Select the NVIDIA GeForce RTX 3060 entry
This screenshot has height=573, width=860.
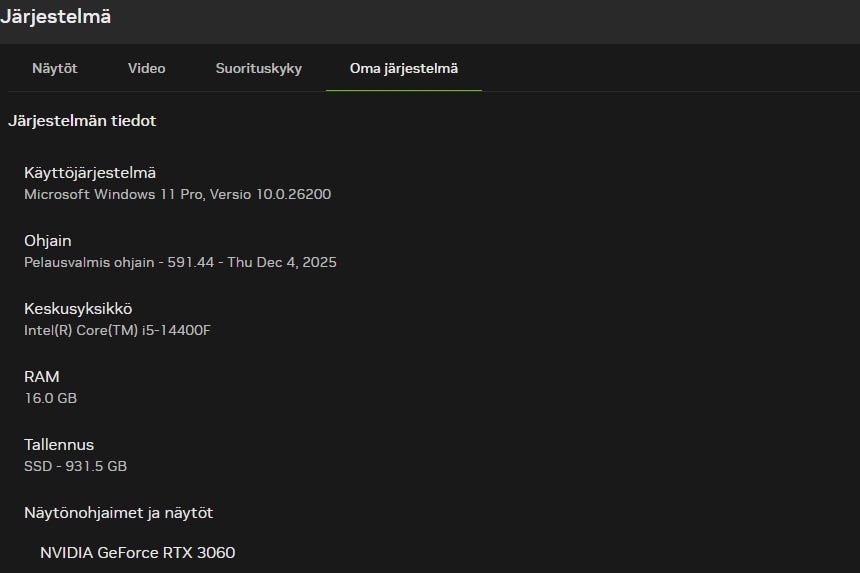pyautogui.click(x=138, y=553)
